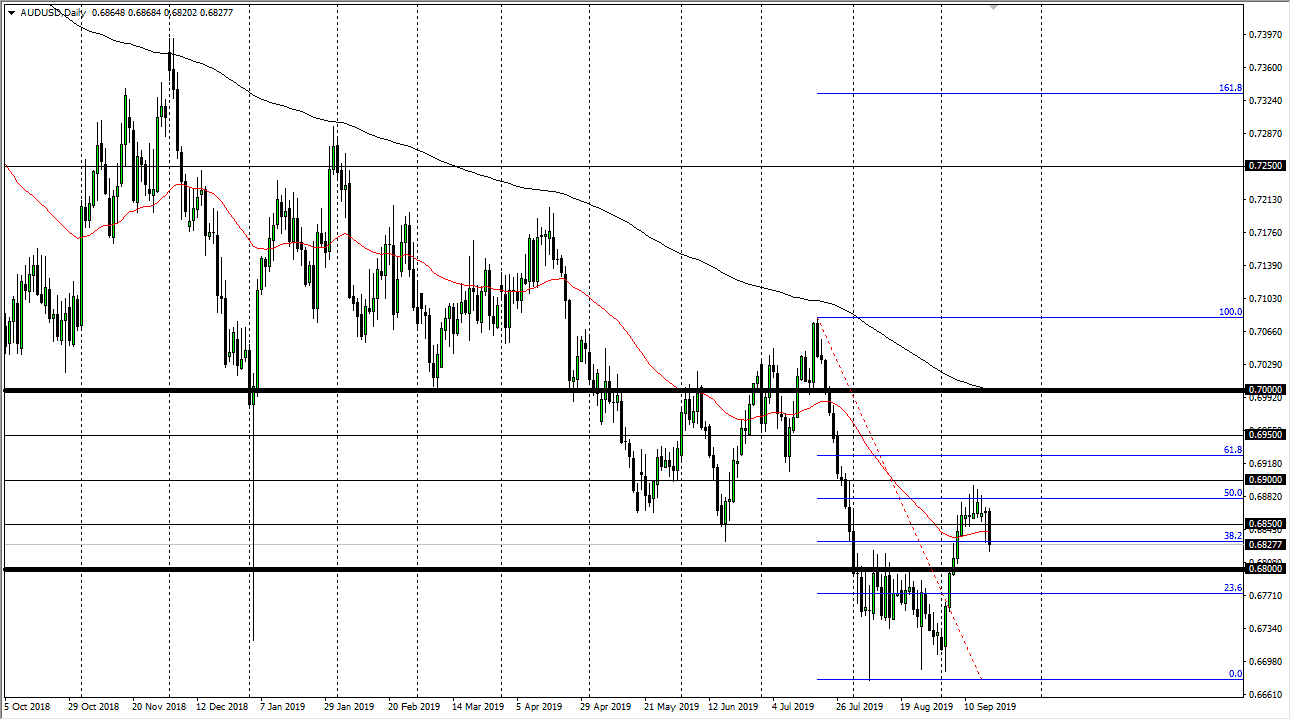Click the 10 Sep 2019 date label
The height and width of the screenshot is (720, 1291).
point(991,706)
